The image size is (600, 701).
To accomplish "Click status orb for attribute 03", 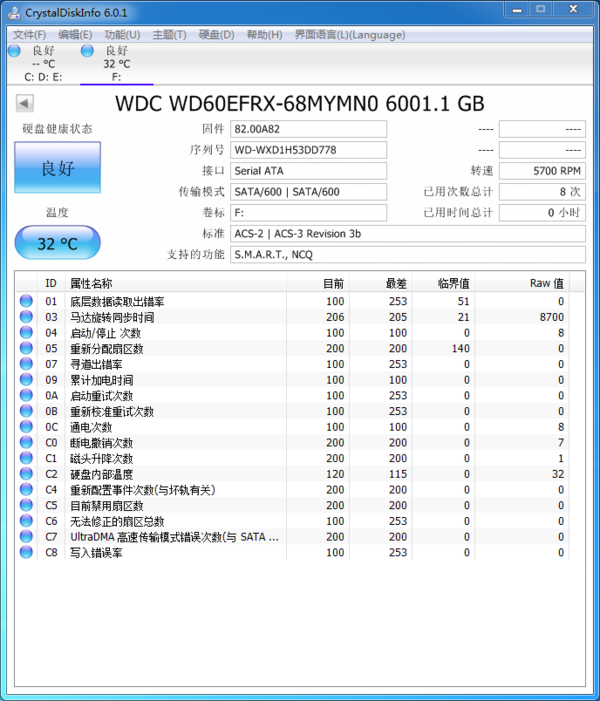I will (x=26, y=317).
